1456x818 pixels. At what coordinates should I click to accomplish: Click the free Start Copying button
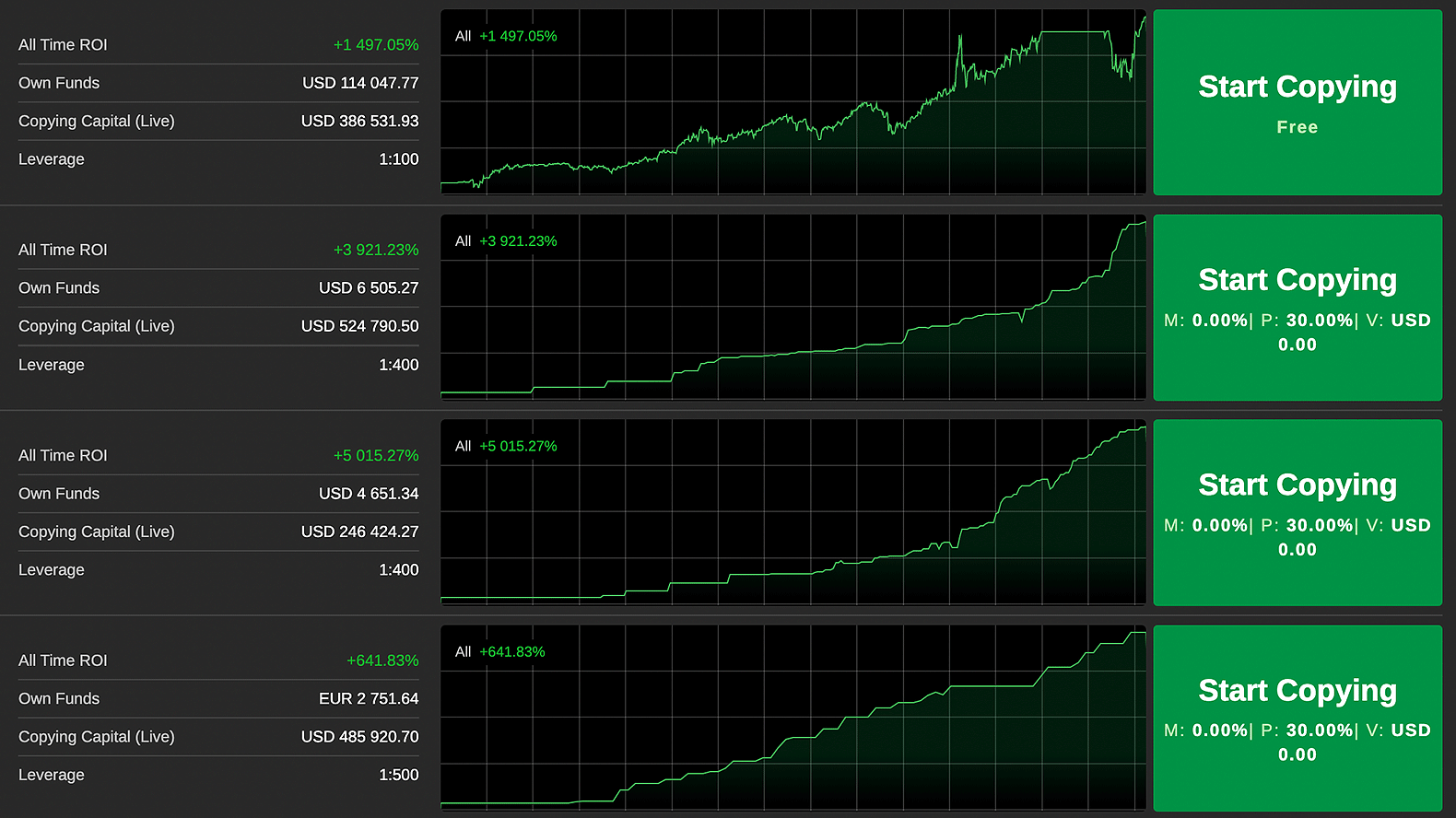(x=1297, y=102)
